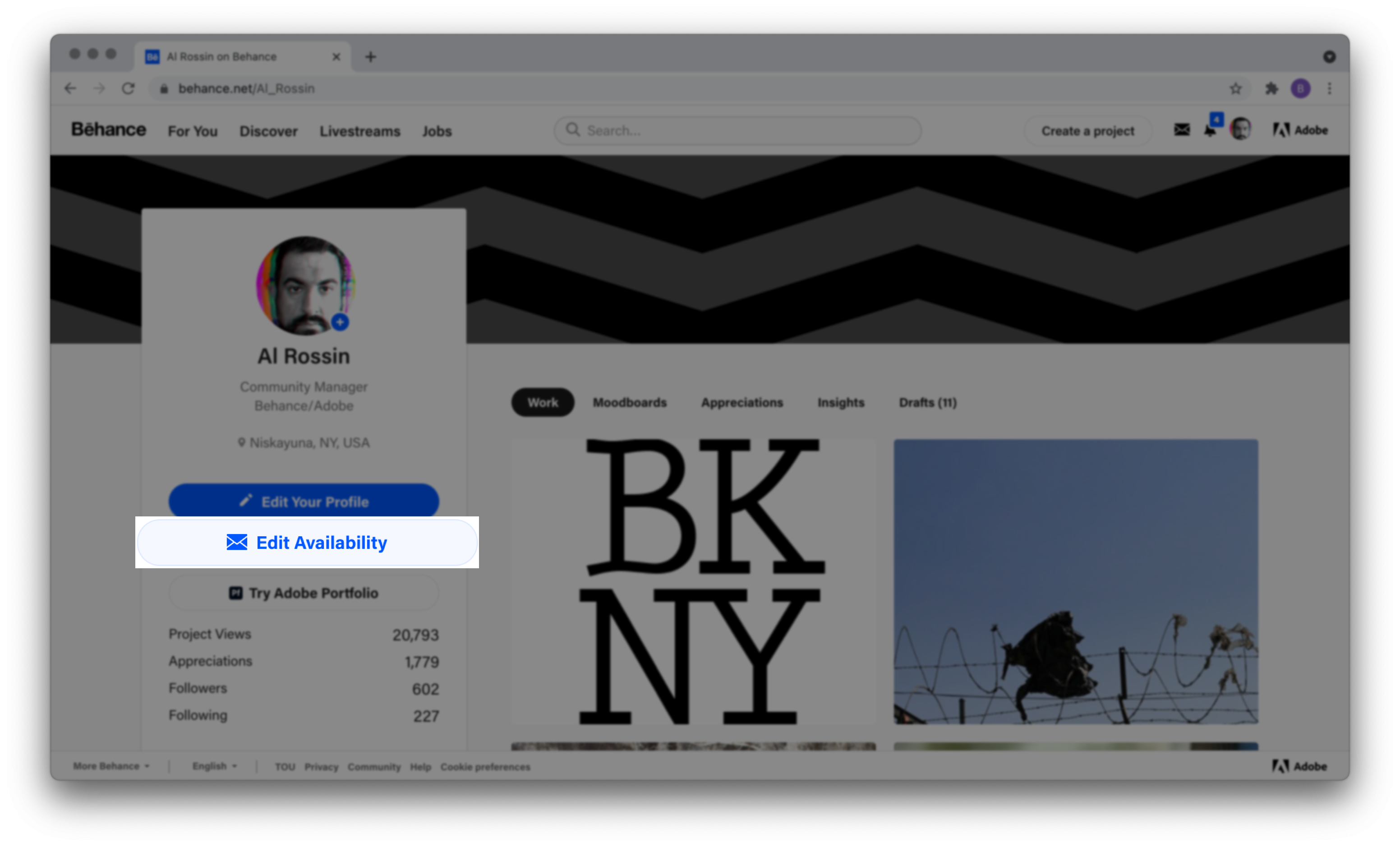1400x847 pixels.
Task: Go back in browser history
Action: [x=70, y=88]
